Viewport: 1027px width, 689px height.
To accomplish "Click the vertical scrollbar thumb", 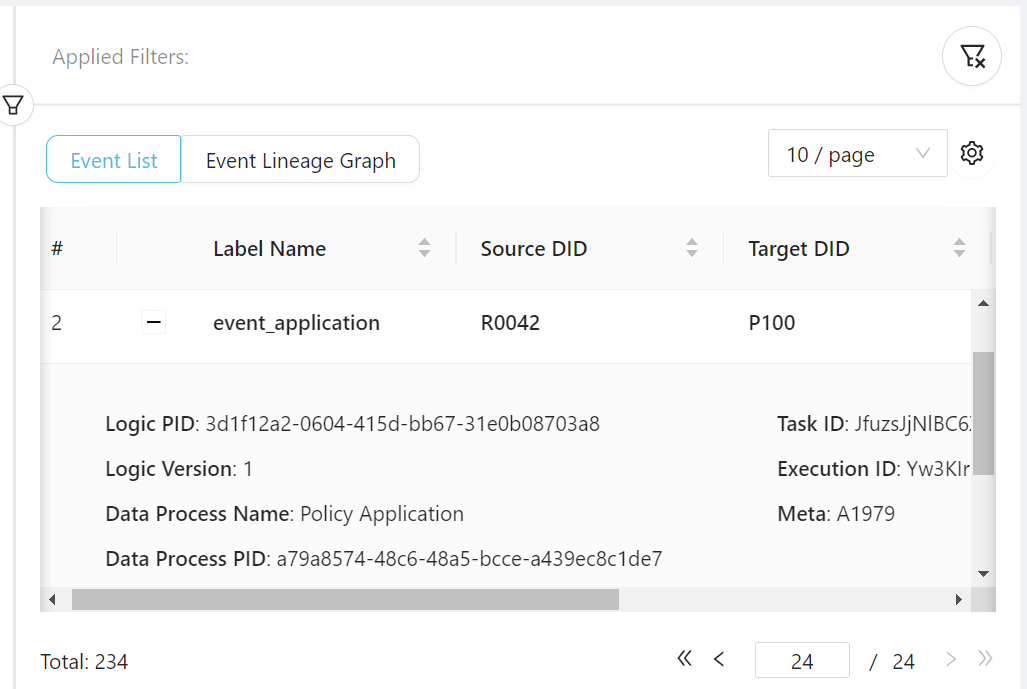I will pos(982,412).
